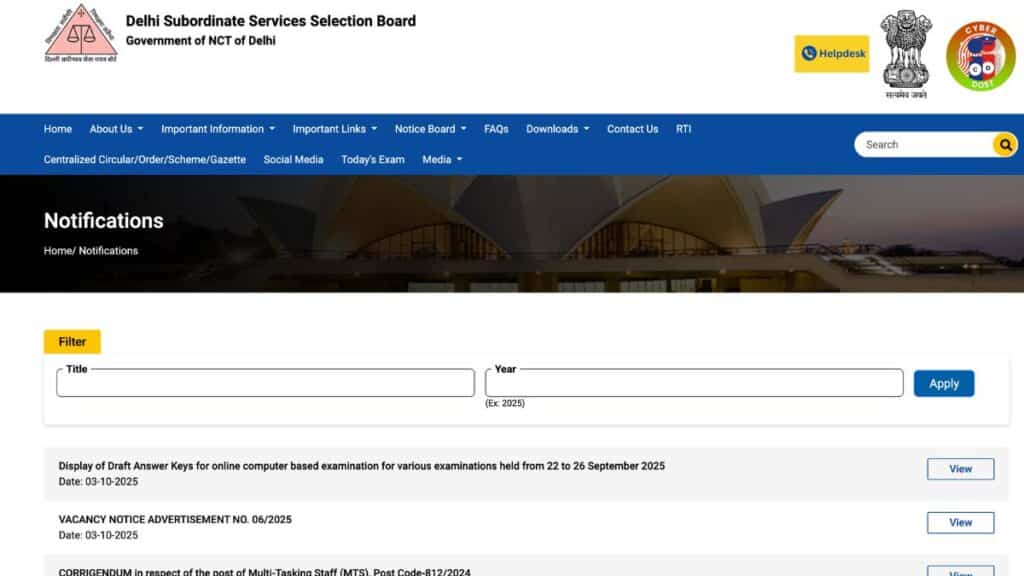Go to the FAQs menu item
Screen dimensions: 1024x576
pyautogui.click(x=496, y=129)
